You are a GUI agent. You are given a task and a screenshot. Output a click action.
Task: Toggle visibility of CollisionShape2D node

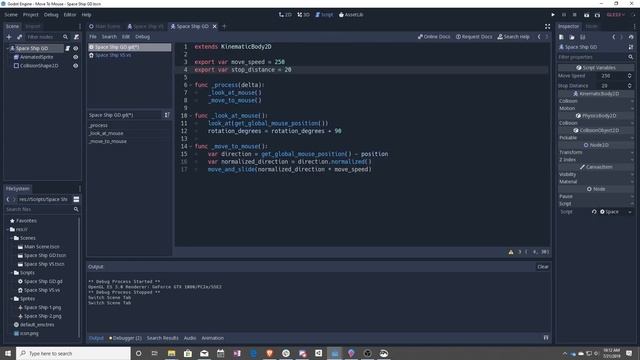76,66
